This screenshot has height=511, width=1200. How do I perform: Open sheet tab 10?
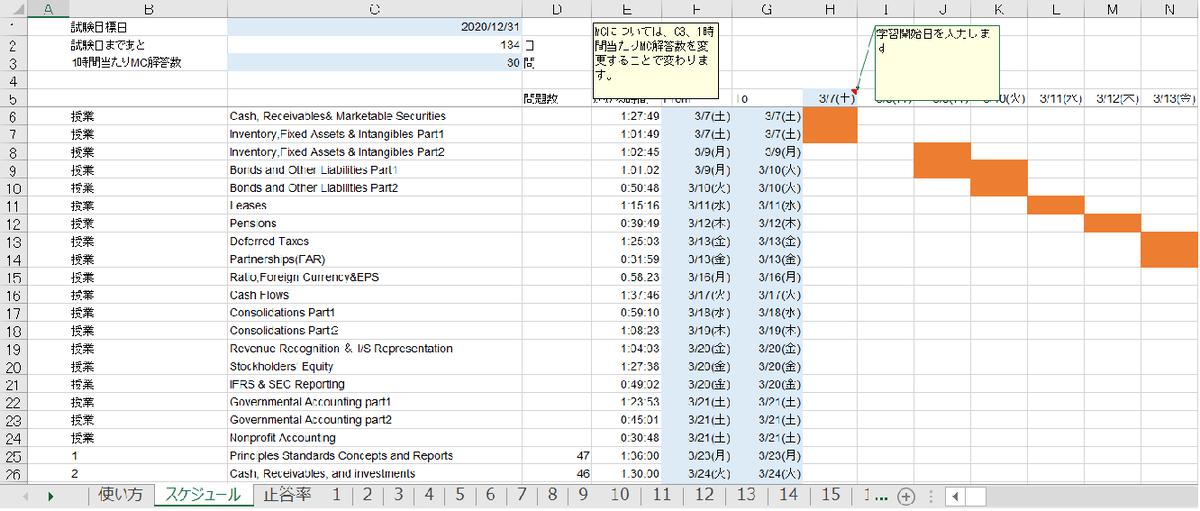620,495
